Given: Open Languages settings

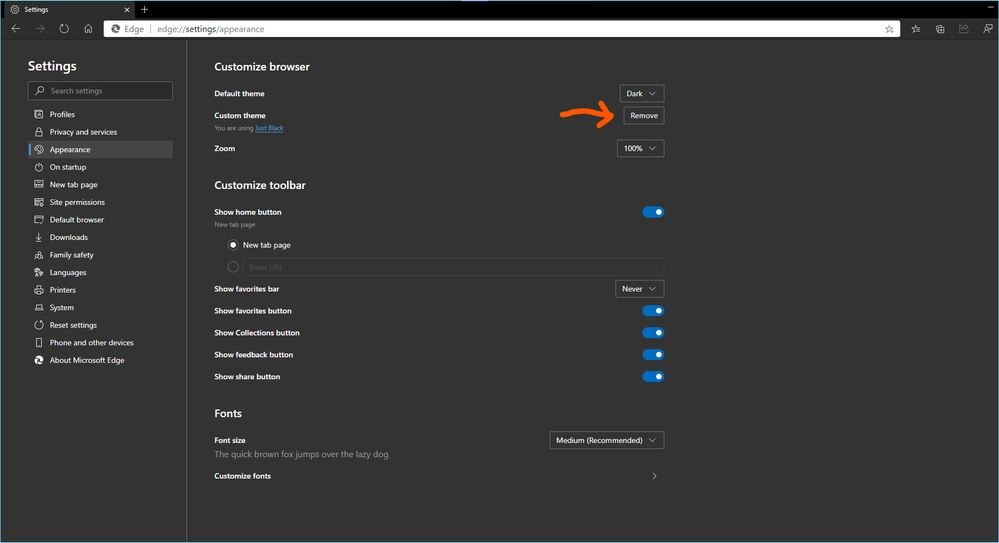Looking at the screenshot, I should [x=101, y=272].
